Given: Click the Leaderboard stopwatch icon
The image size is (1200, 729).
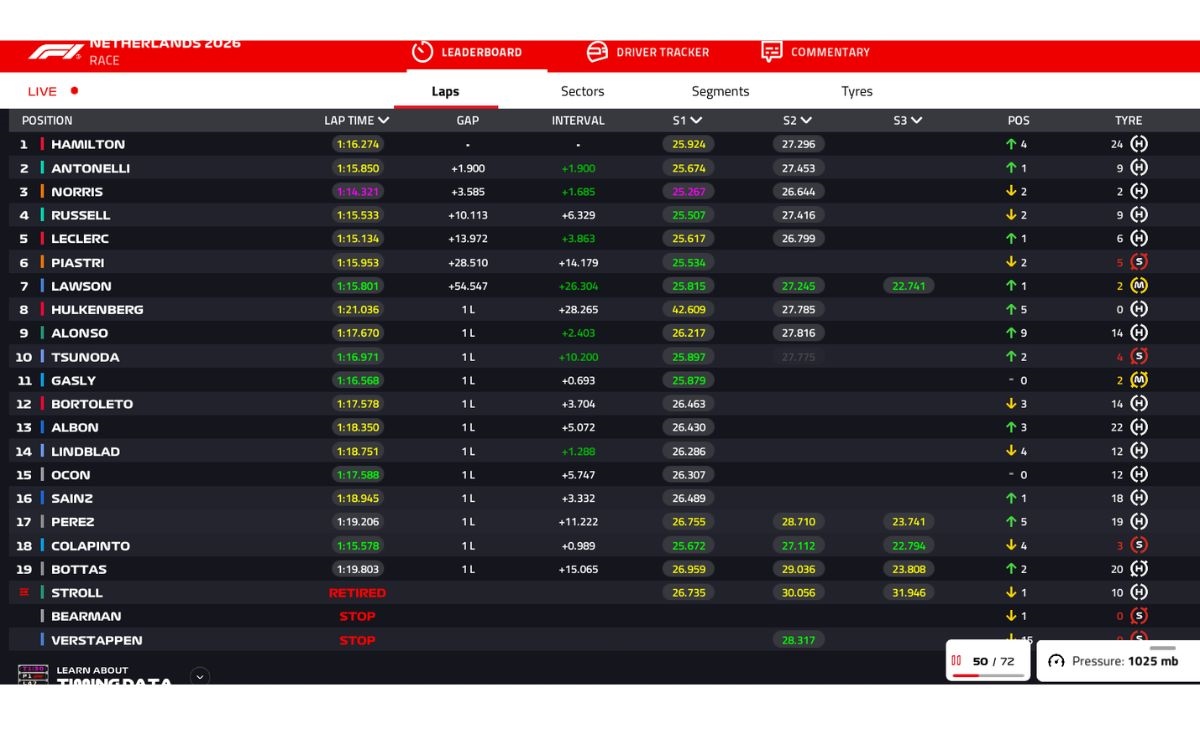Looking at the screenshot, I should 422,52.
